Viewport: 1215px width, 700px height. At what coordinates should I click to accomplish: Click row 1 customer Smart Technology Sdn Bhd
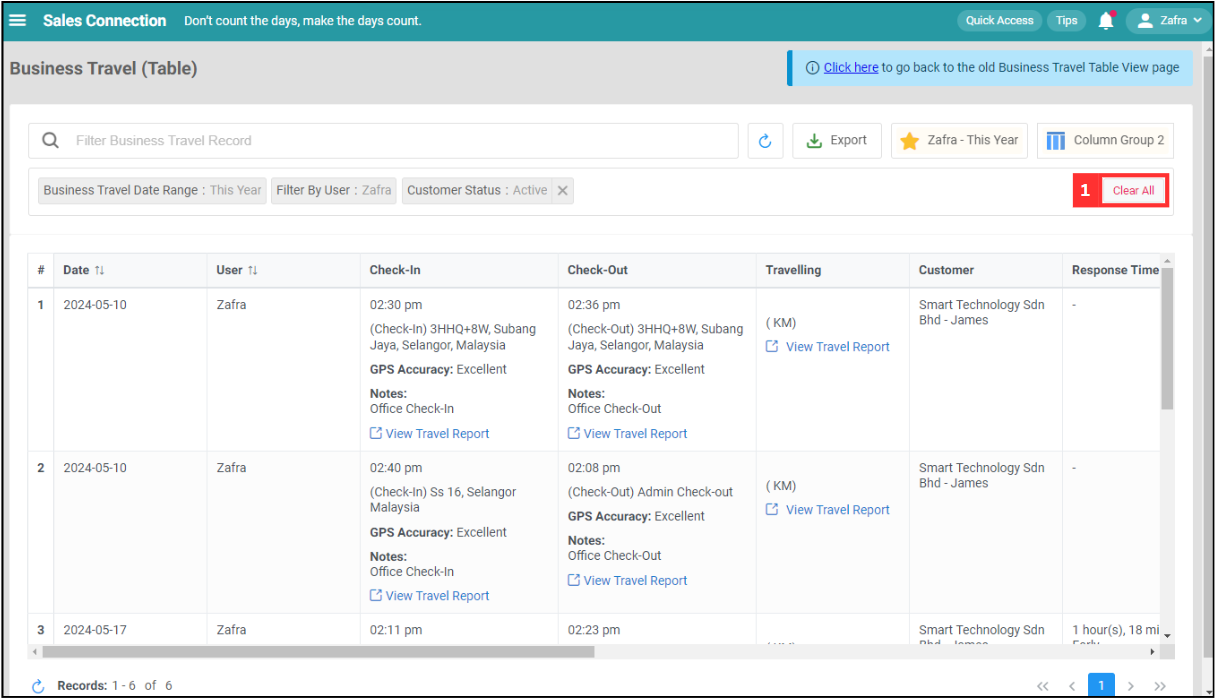coord(982,313)
